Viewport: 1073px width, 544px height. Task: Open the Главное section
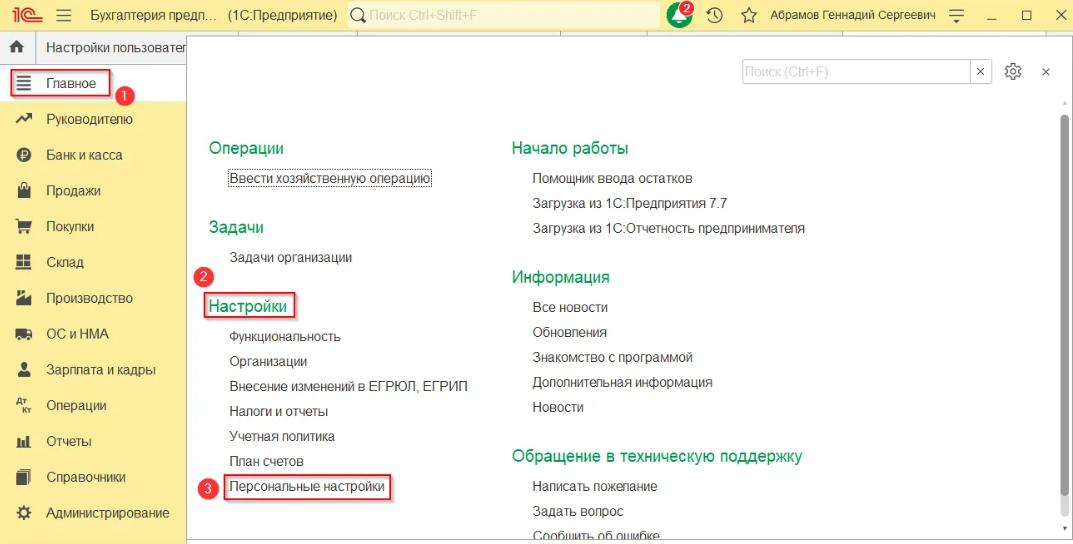pos(70,83)
